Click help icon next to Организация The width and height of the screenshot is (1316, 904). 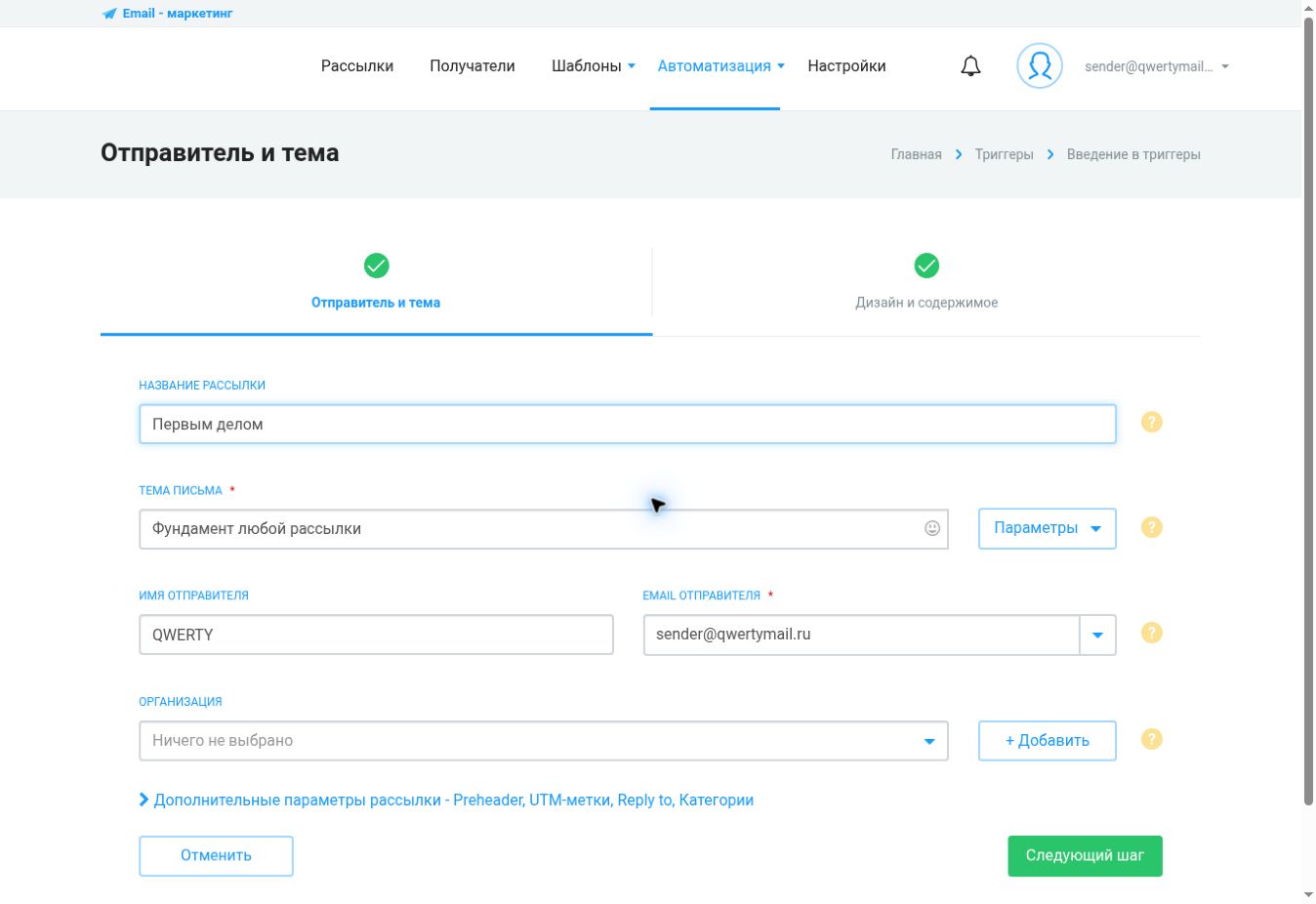coord(1152,740)
